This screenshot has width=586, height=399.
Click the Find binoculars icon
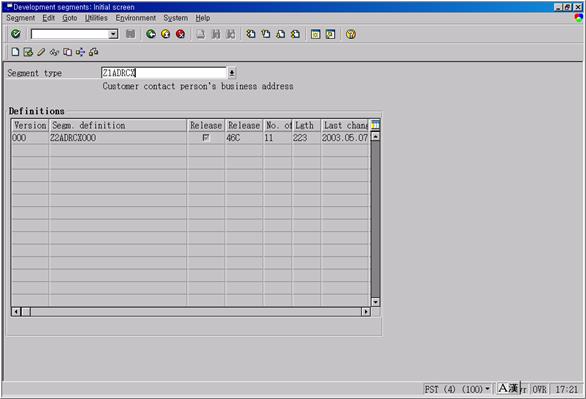coord(216,34)
